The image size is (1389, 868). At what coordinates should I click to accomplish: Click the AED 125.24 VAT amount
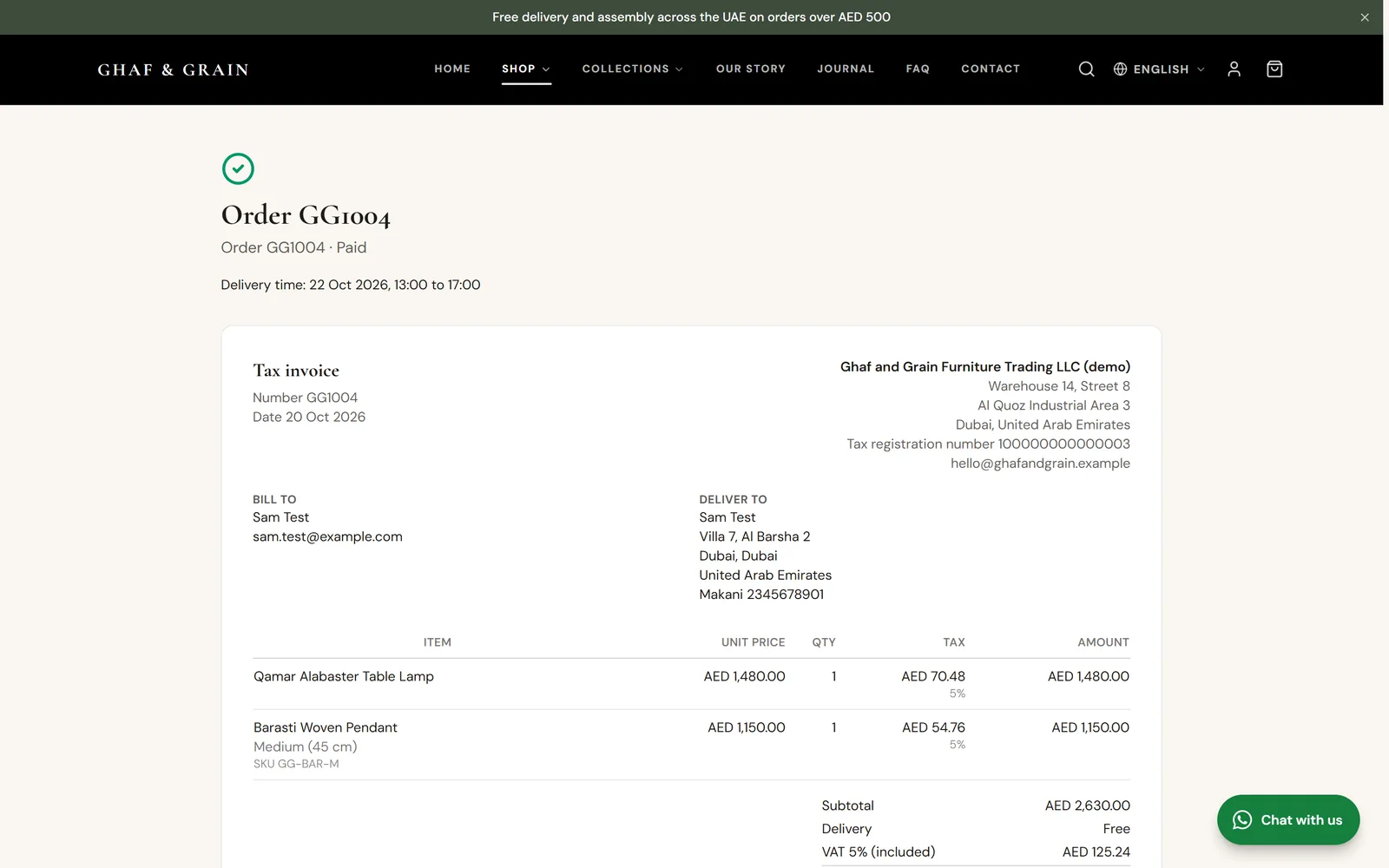point(1096,852)
